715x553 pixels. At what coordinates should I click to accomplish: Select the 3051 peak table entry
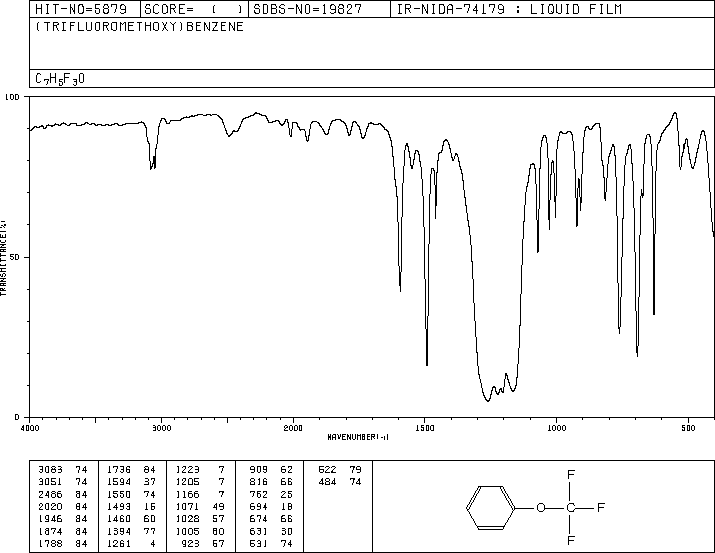click(62, 482)
